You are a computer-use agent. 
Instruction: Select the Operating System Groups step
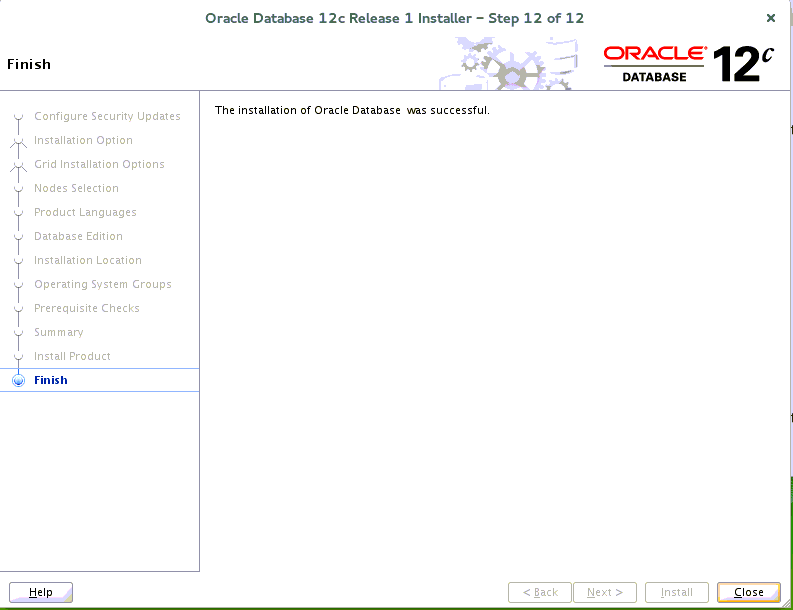point(103,284)
